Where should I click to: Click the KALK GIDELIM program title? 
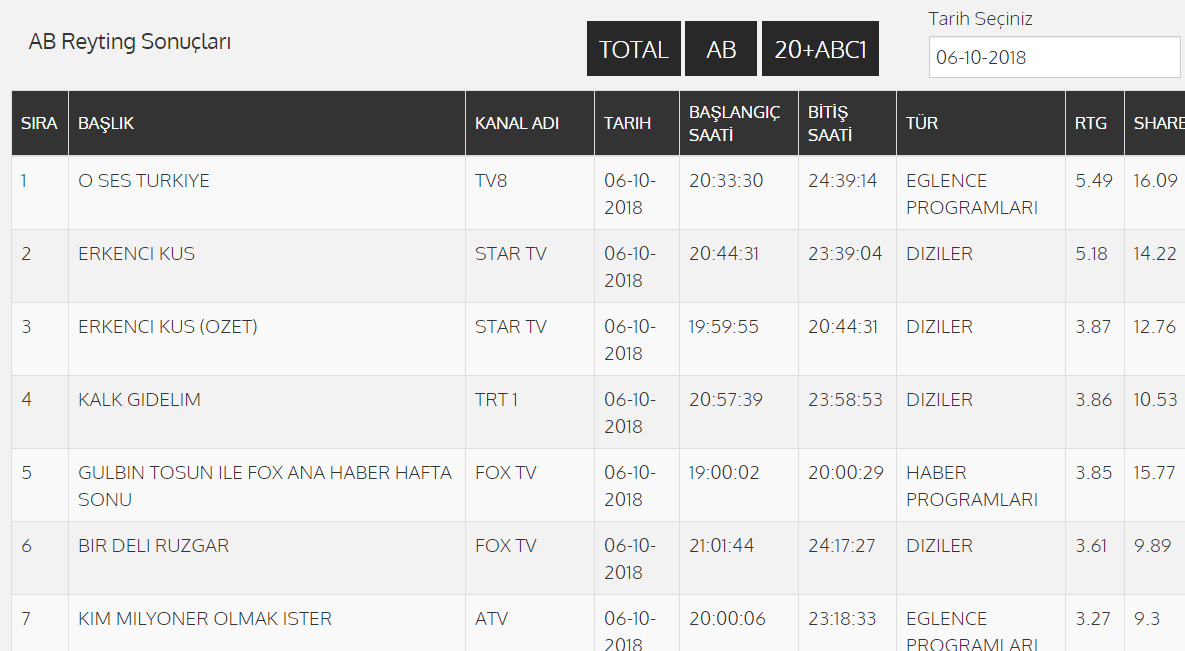(x=139, y=400)
